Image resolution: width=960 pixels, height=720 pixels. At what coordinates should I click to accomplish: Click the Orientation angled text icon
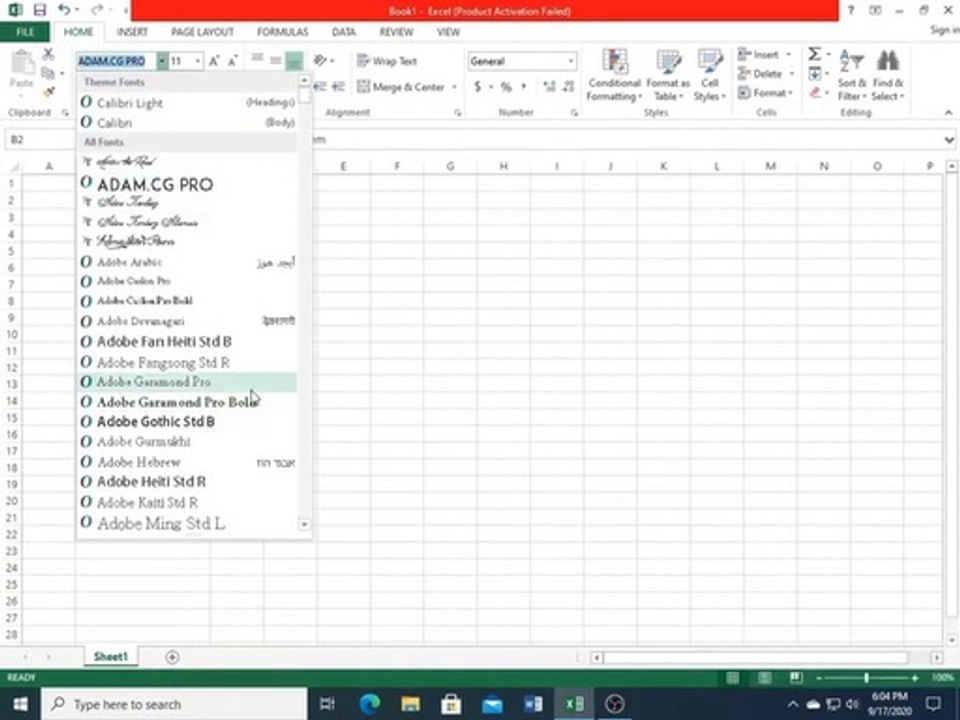[320, 61]
